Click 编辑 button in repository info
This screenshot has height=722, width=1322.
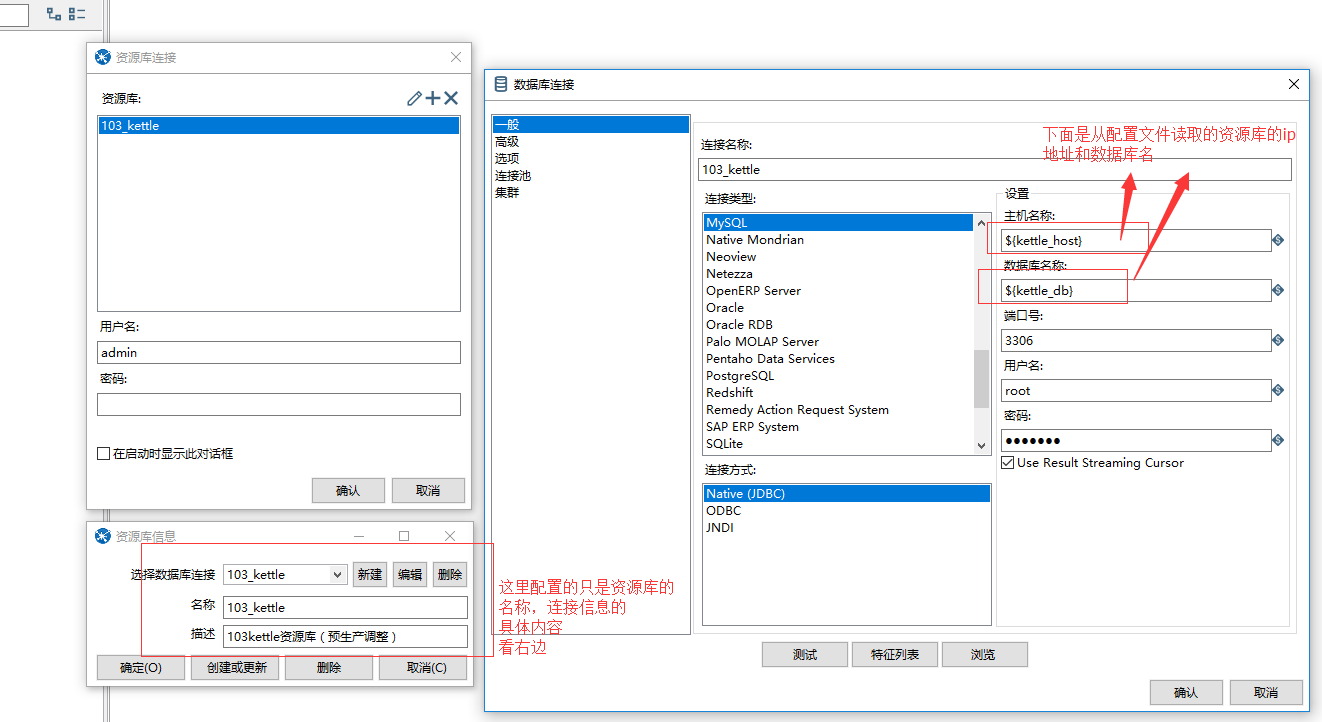(410, 574)
